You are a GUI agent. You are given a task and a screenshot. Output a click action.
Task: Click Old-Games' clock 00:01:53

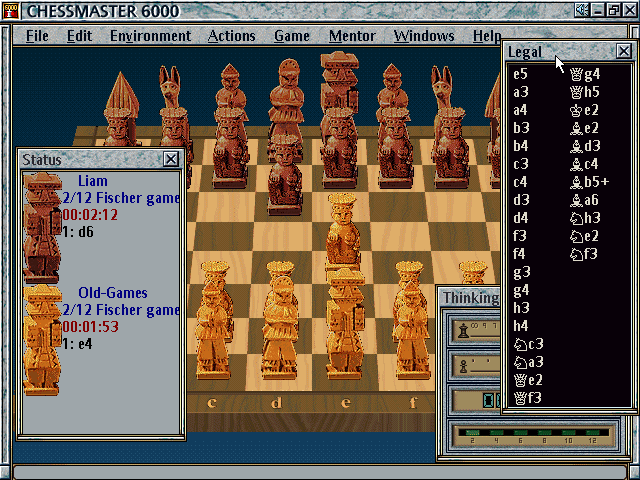coord(90,327)
